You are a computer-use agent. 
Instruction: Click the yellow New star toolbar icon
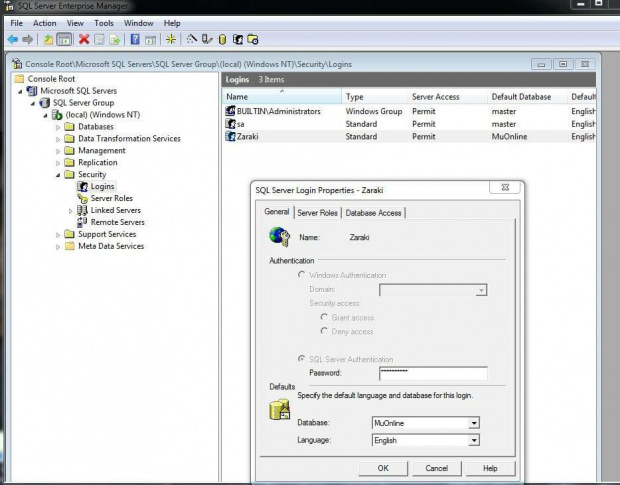click(x=171, y=40)
